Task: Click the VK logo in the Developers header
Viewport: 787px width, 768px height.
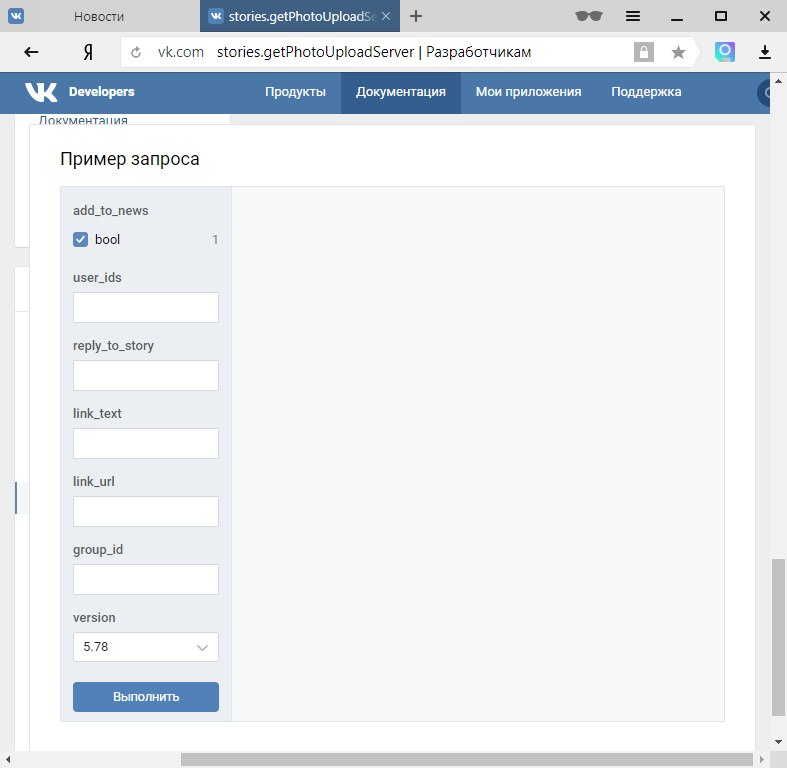Action: 41,92
